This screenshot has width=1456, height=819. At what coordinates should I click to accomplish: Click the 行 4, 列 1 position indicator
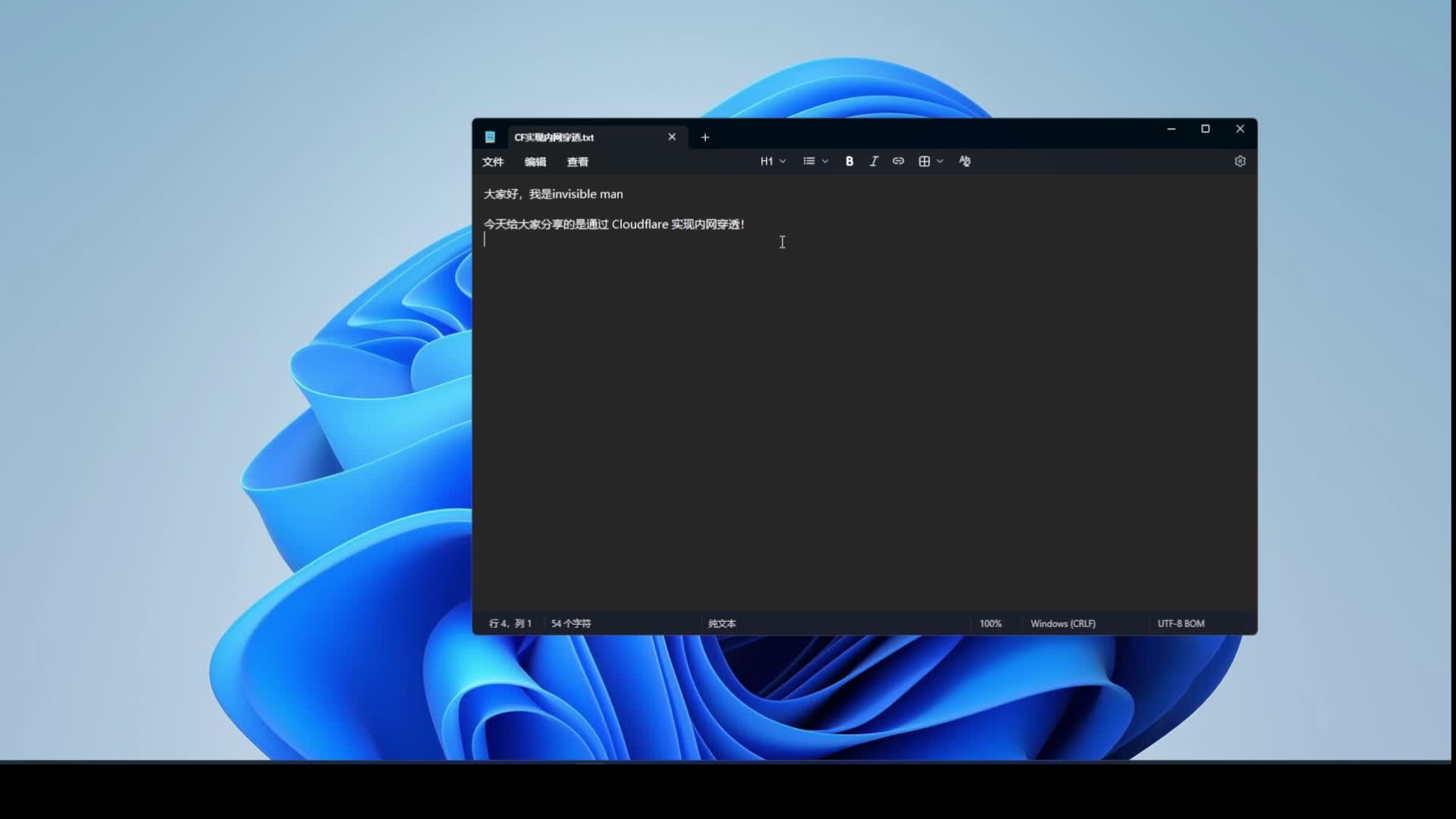point(510,623)
